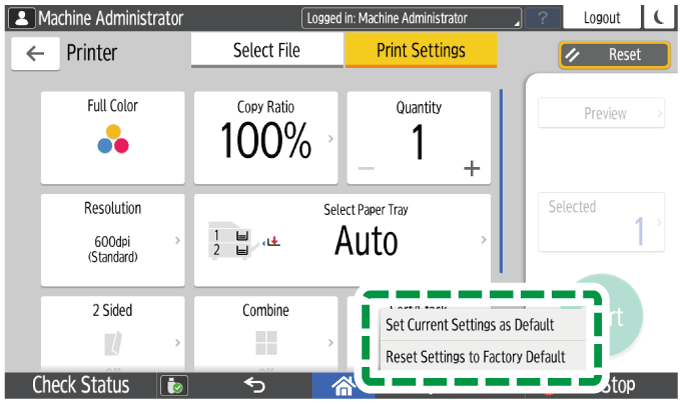Open the Resolution 600dpi option
Image resolution: width=680 pixels, height=404 pixels.
[x=112, y=240]
